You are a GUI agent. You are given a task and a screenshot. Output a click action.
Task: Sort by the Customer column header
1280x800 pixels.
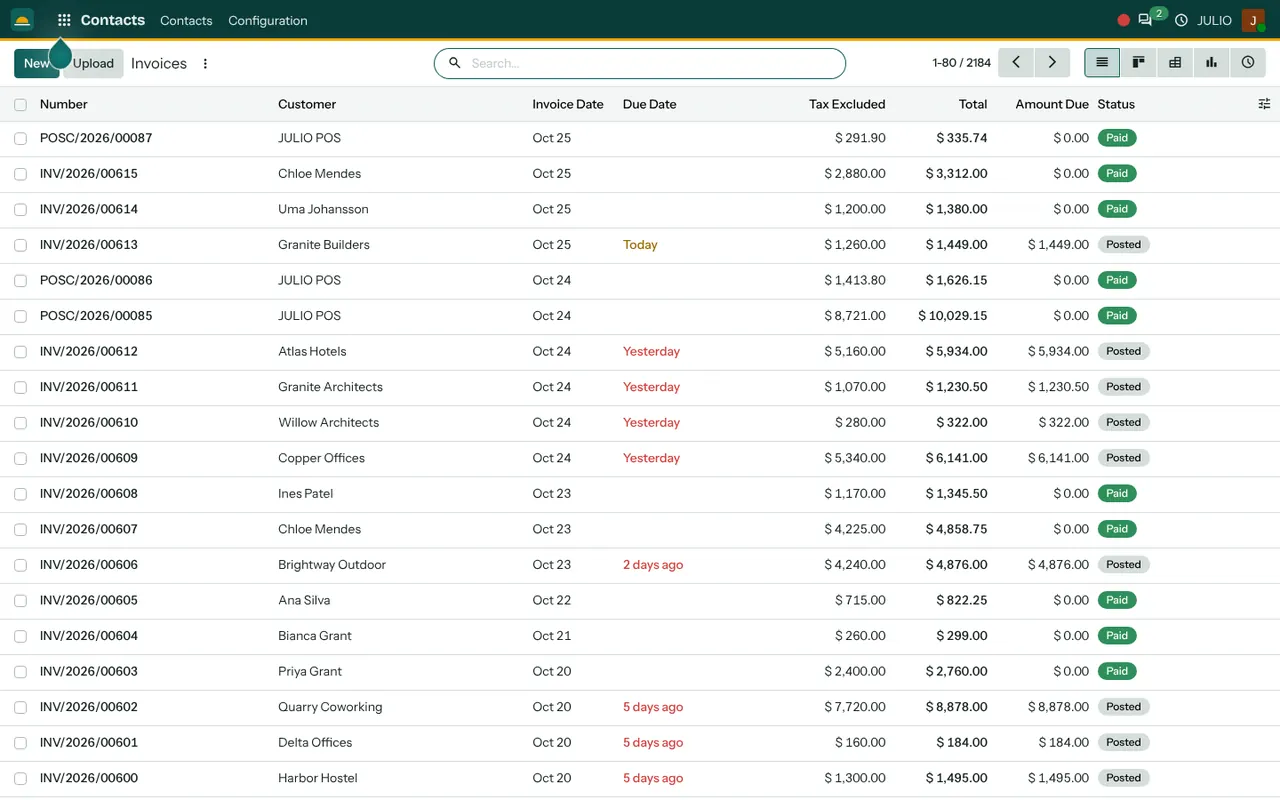tap(307, 104)
